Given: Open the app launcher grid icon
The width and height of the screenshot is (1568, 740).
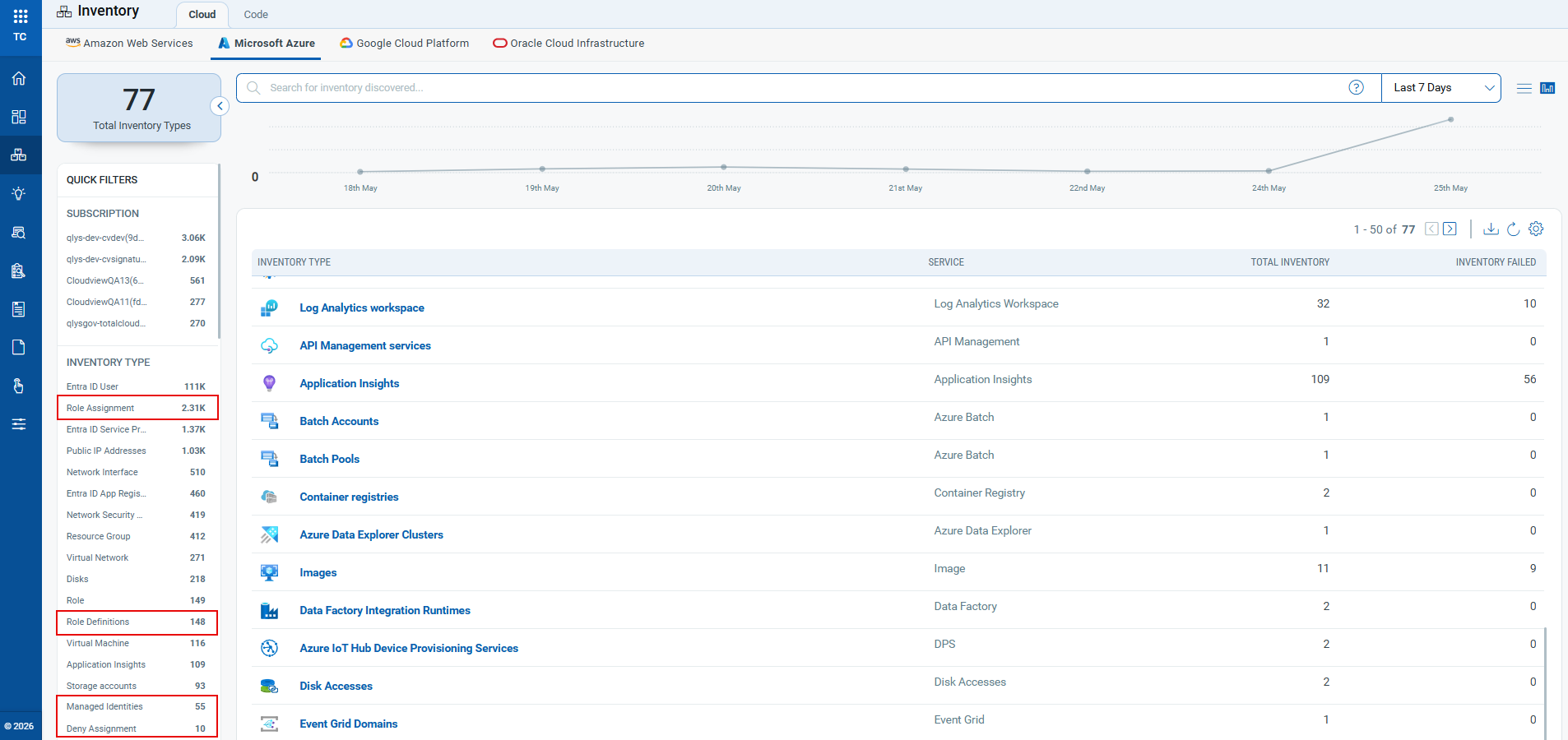Looking at the screenshot, I should [21, 16].
